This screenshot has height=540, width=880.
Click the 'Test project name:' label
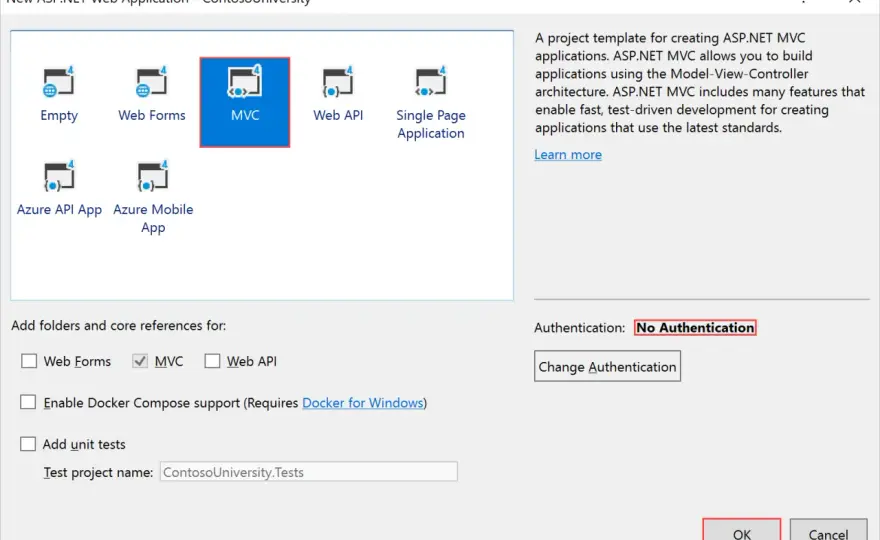click(98, 473)
